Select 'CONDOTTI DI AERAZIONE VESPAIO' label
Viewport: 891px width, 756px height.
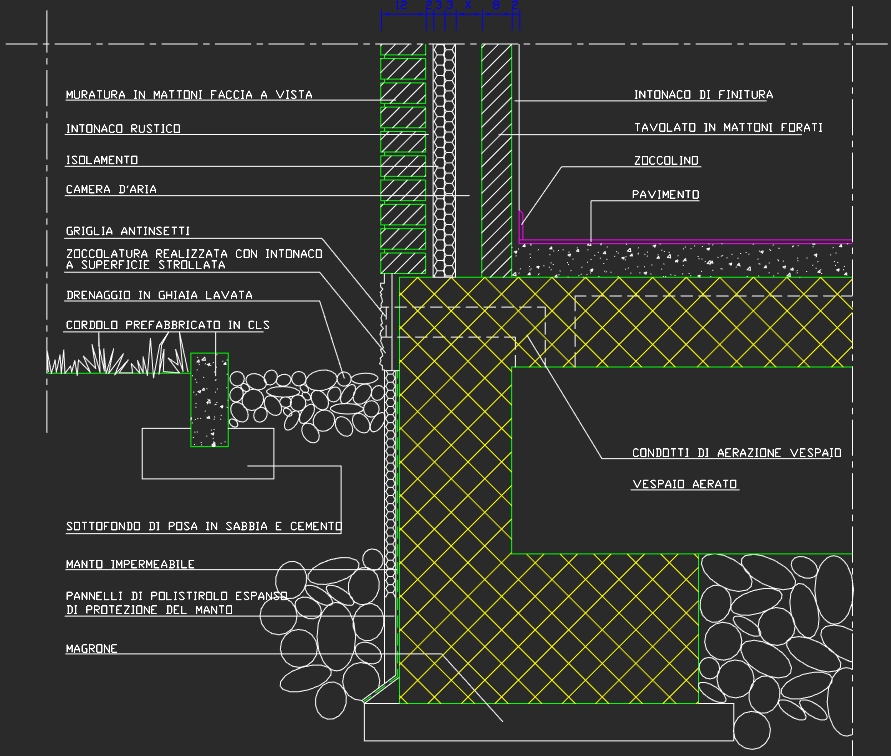click(x=736, y=453)
